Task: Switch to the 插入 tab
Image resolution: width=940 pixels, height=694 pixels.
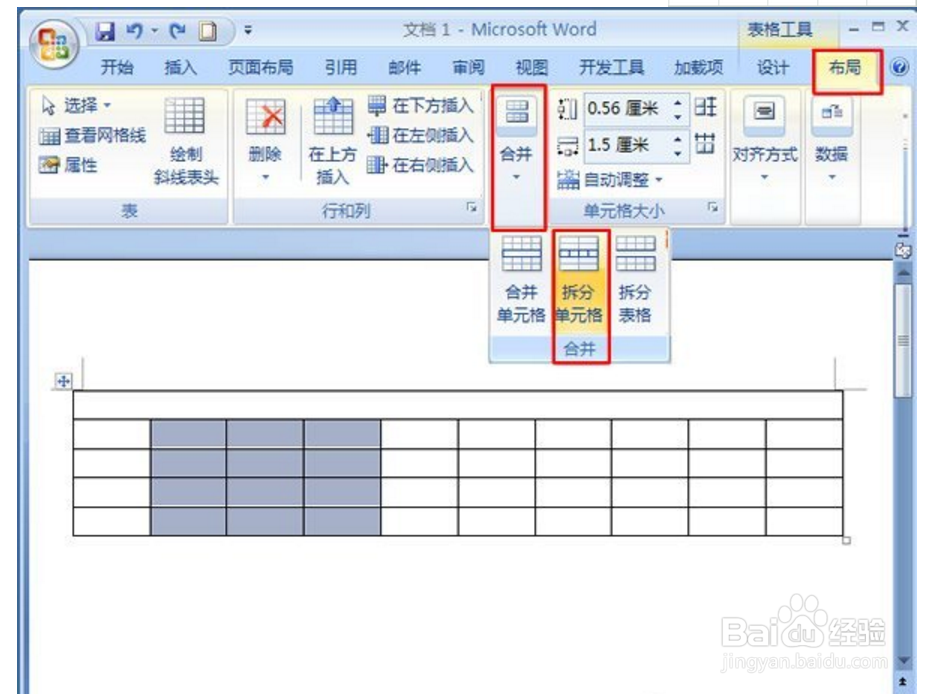Action: pyautogui.click(x=180, y=67)
